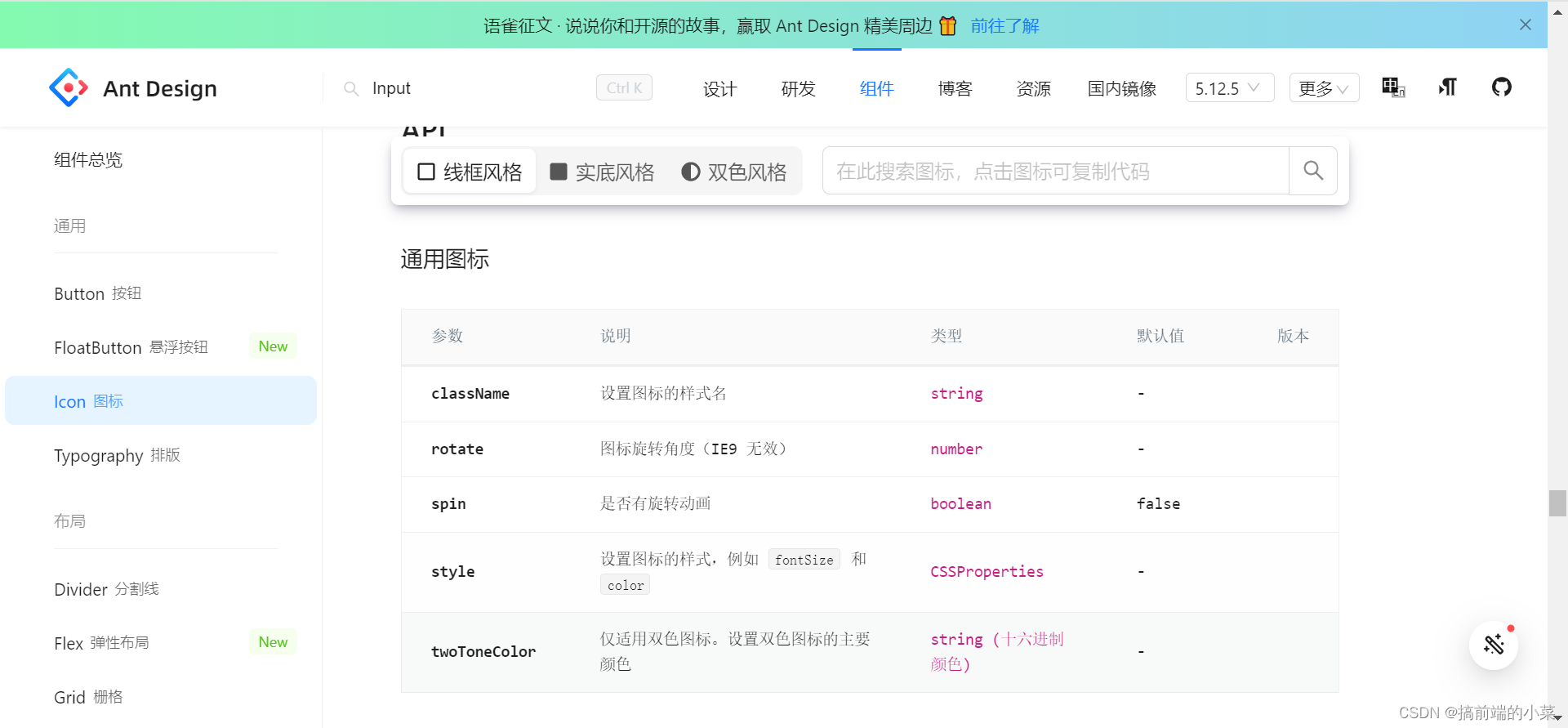Viewport: 1568px width, 728px height.
Task: Focus the top Input search field
Action: pyautogui.click(x=478, y=88)
